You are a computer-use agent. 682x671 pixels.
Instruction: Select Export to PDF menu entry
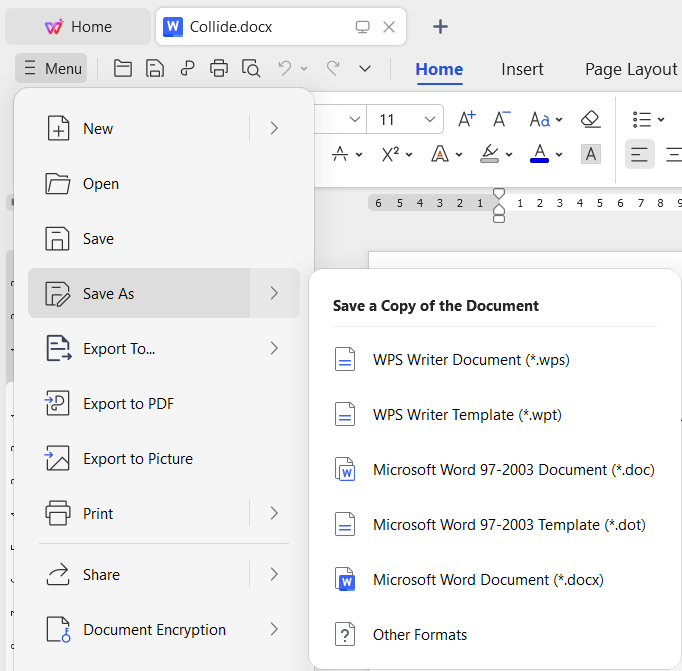(164, 404)
